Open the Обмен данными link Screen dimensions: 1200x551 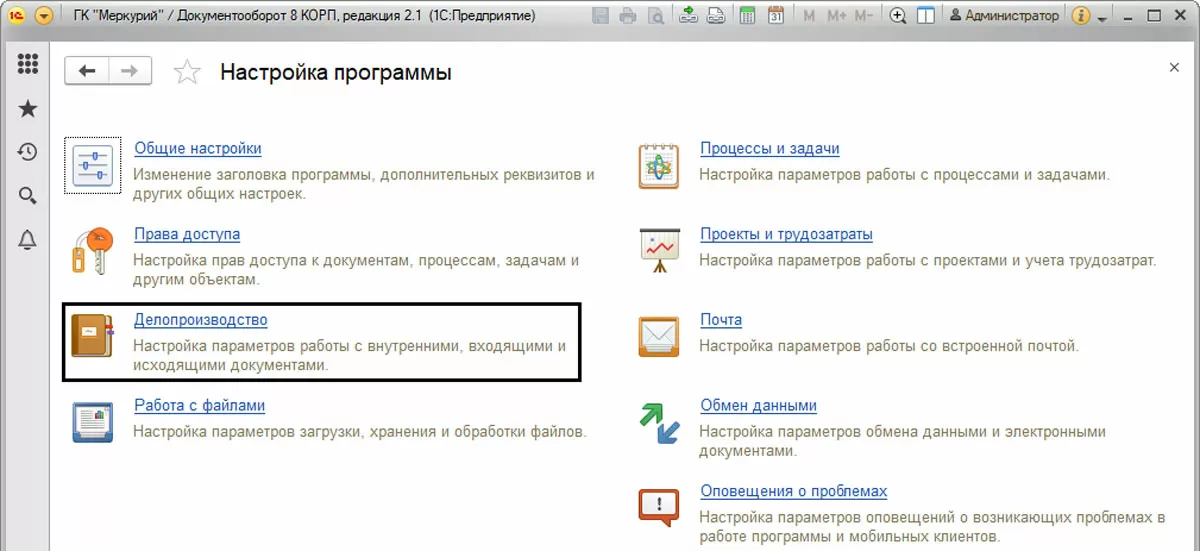tap(759, 406)
